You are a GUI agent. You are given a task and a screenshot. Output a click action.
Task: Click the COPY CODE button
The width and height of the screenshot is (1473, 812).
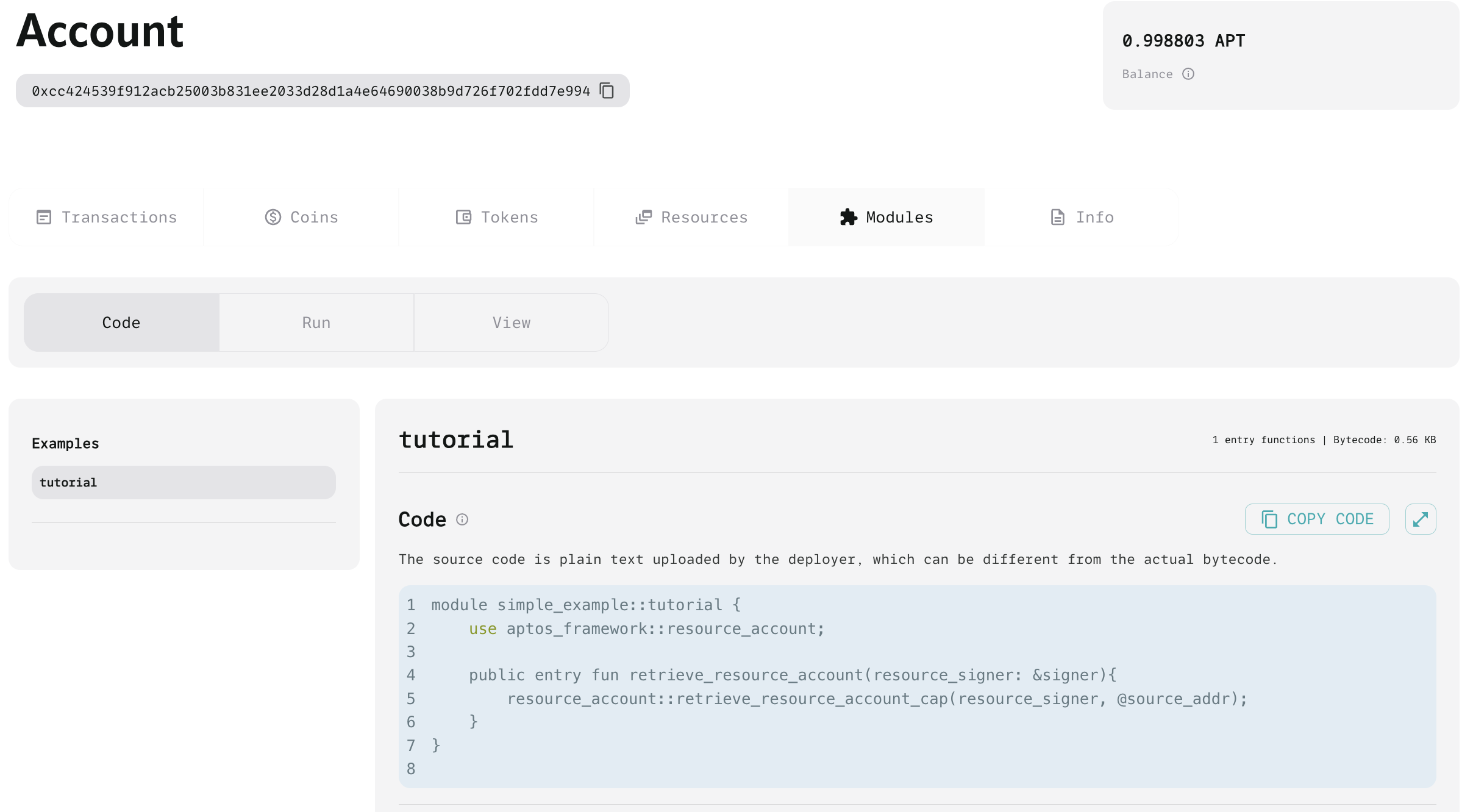tap(1317, 519)
